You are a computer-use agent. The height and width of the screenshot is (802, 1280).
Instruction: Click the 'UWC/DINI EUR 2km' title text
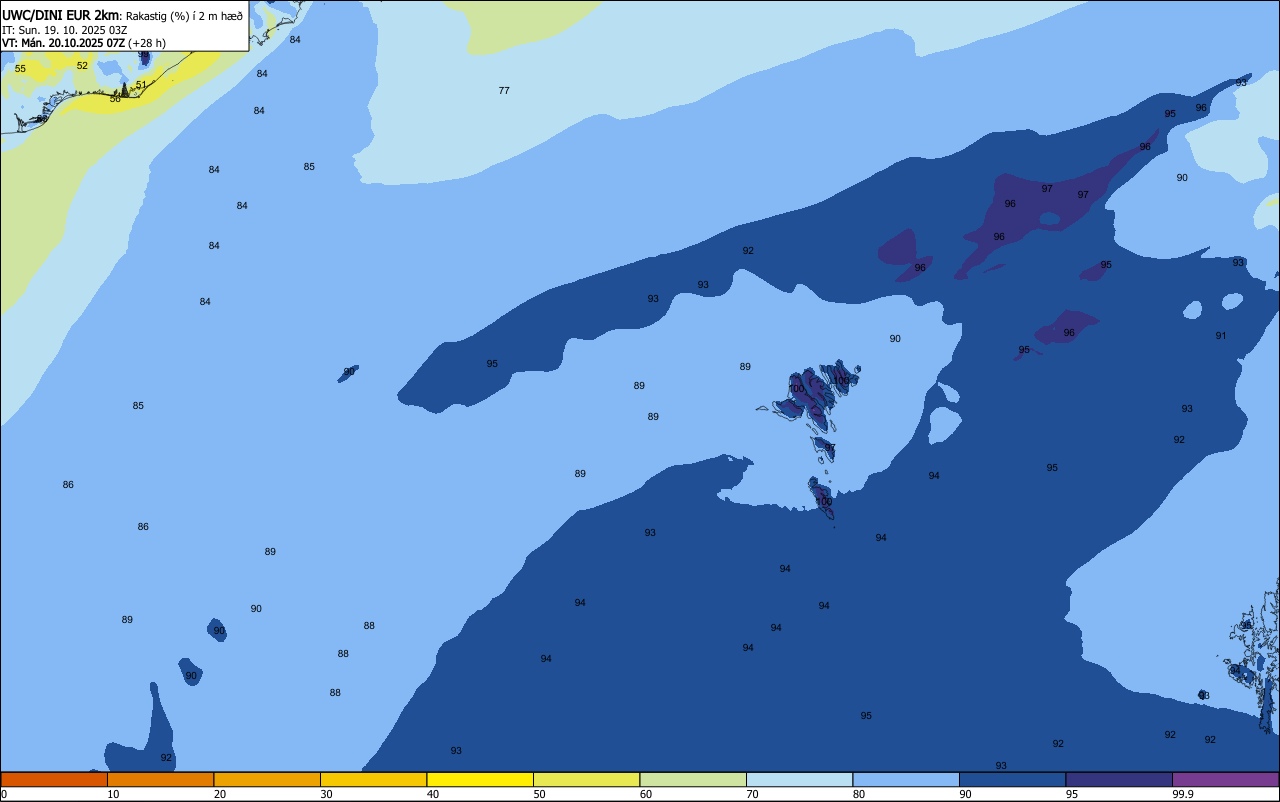point(61,15)
